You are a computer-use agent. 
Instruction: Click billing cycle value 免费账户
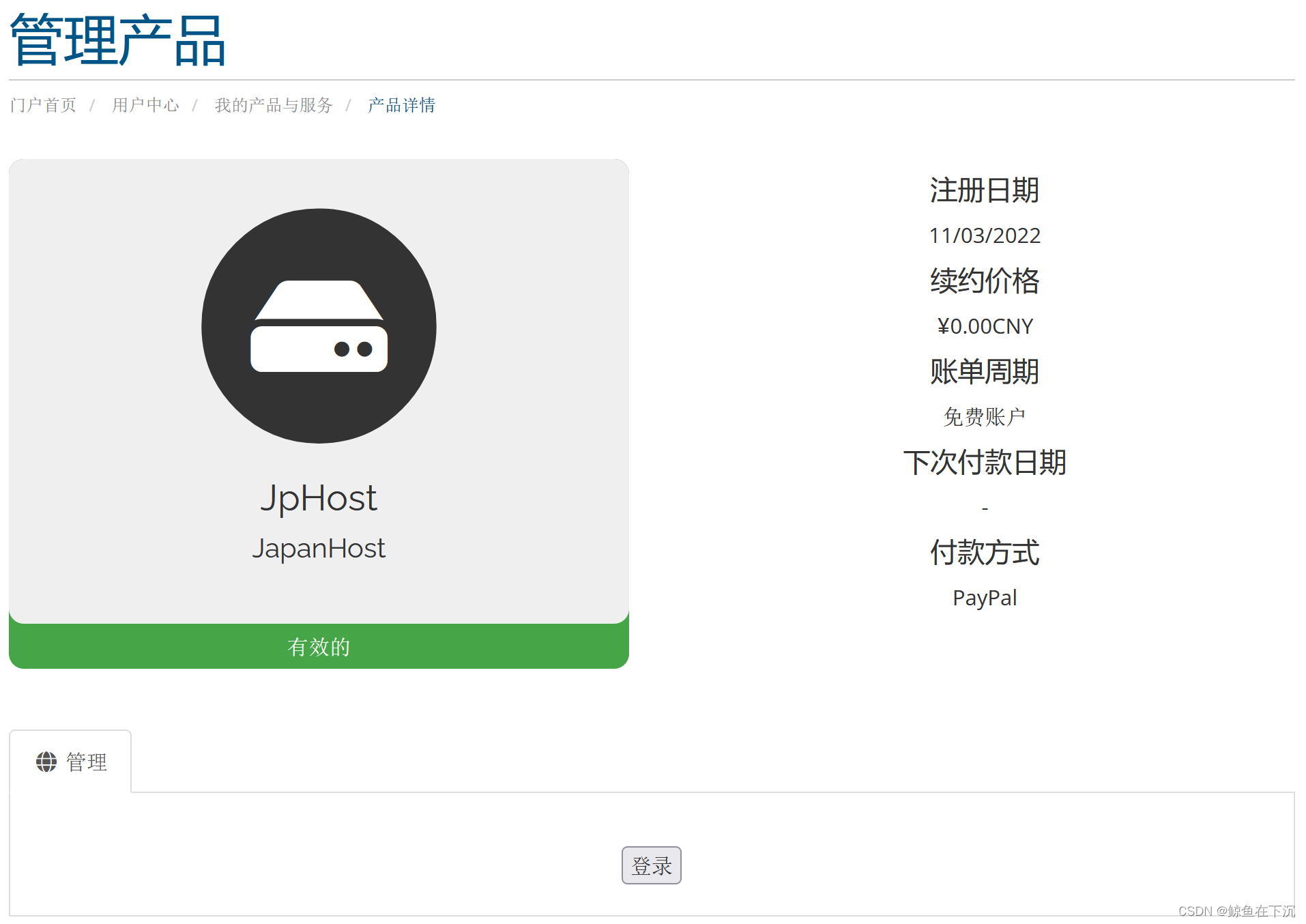985,416
